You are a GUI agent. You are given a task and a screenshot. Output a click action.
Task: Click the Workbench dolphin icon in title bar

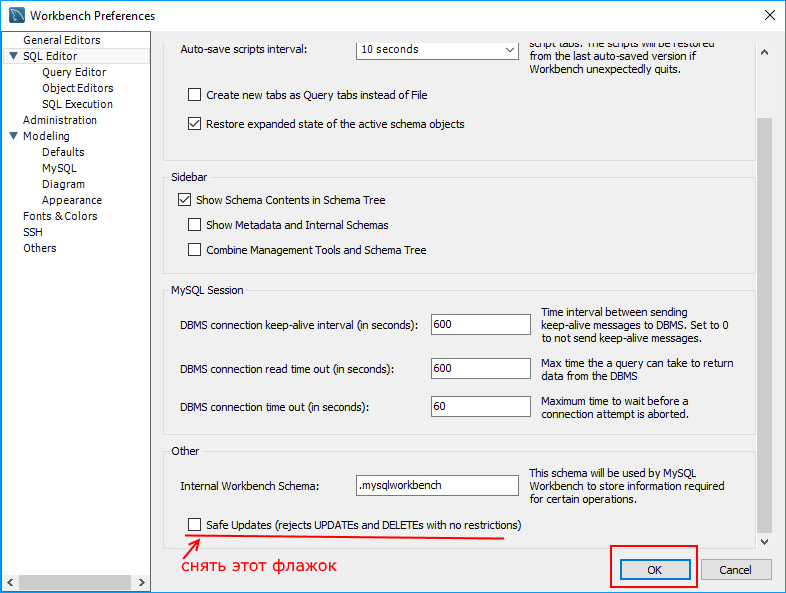(x=16, y=15)
